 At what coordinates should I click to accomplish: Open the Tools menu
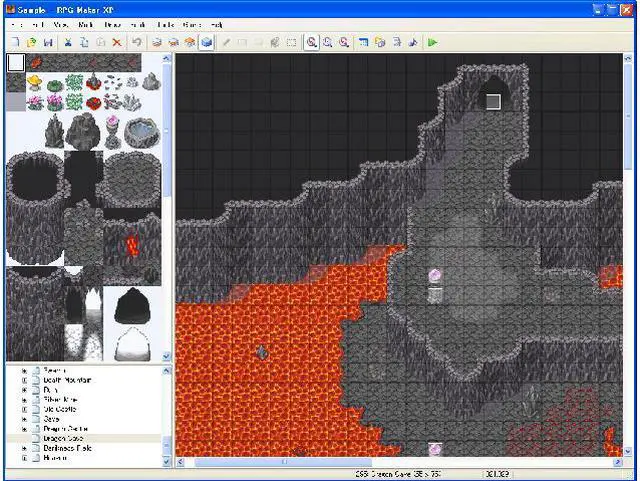pos(166,23)
